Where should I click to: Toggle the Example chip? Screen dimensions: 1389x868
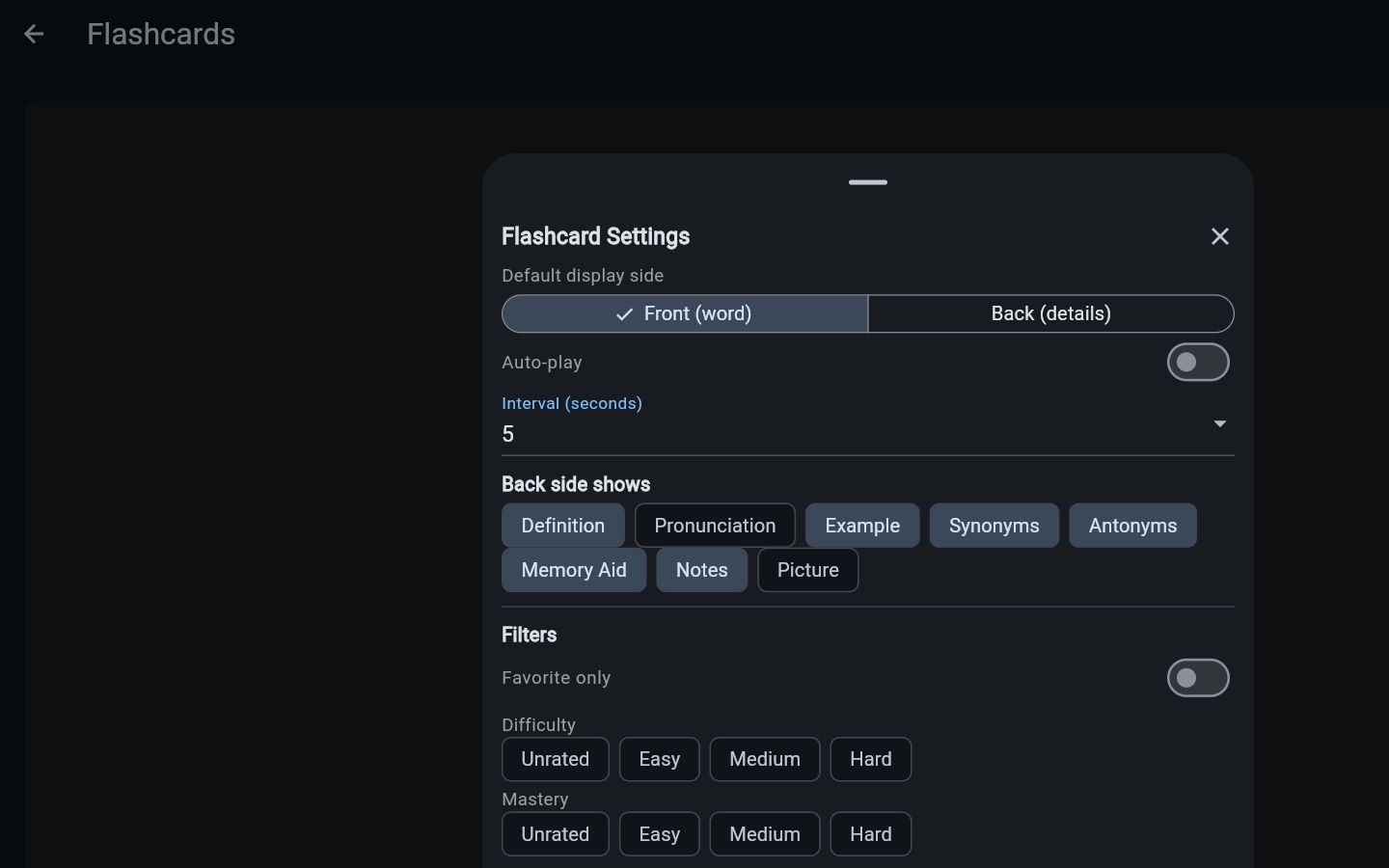[862, 526]
